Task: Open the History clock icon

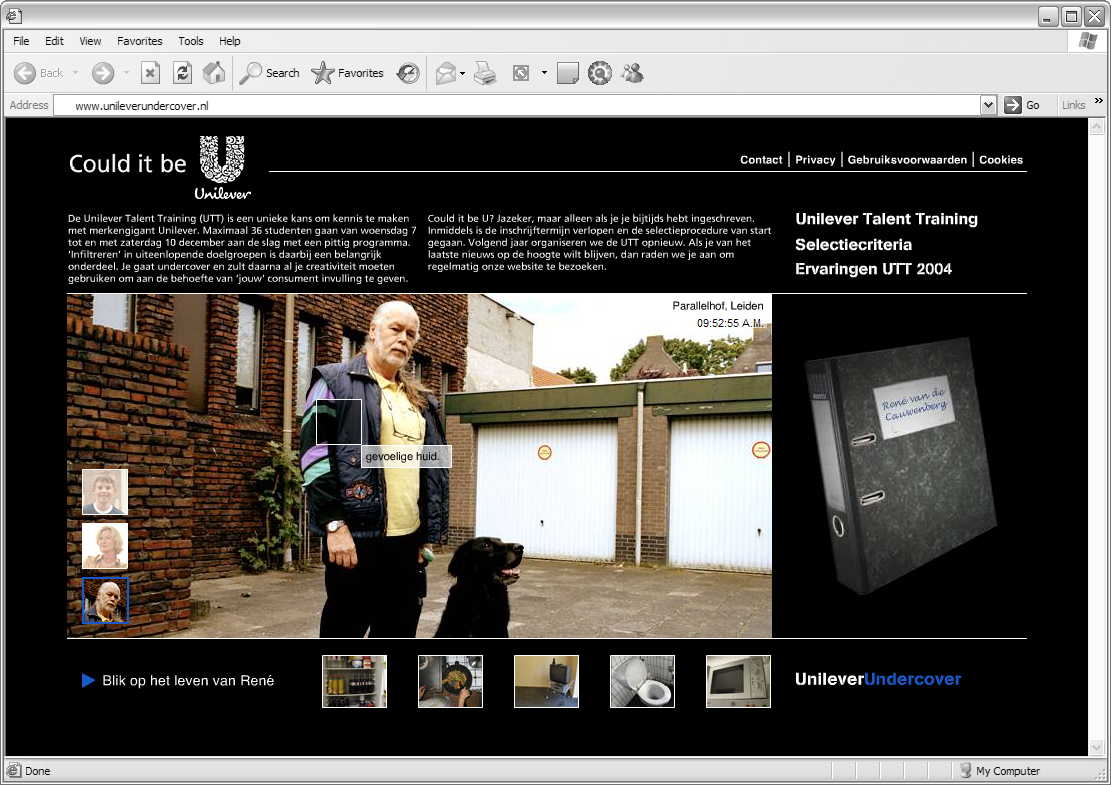Action: pos(408,73)
